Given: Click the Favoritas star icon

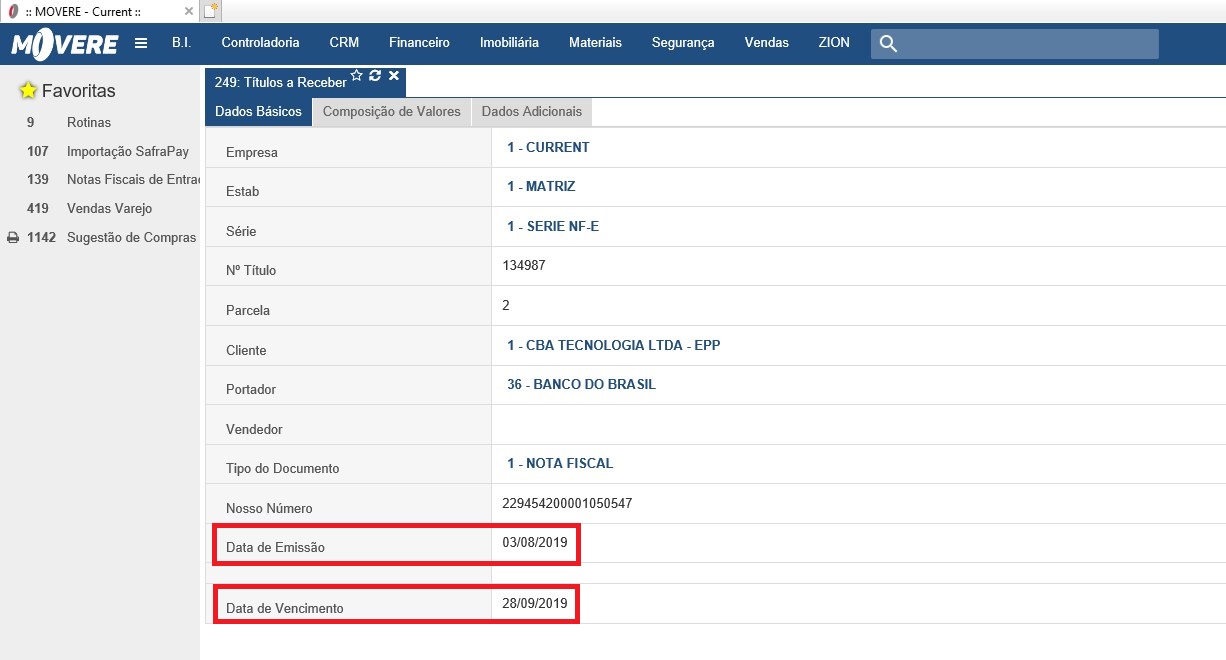Looking at the screenshot, I should pos(28,91).
